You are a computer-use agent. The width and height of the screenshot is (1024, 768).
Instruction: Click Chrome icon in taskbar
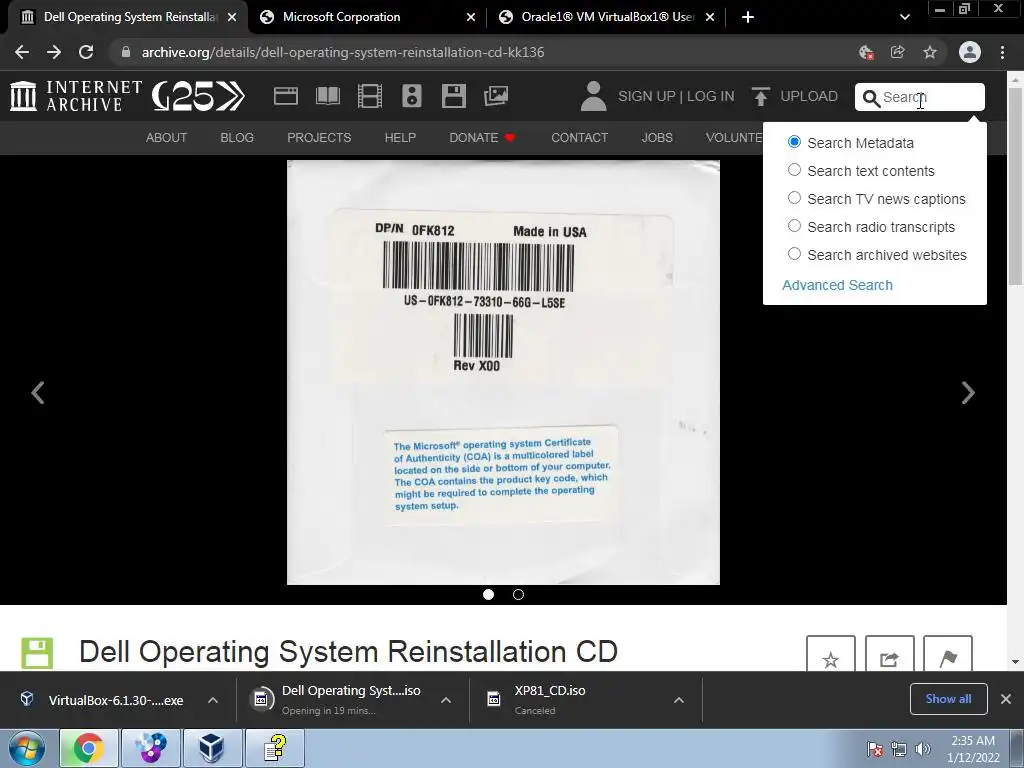[x=89, y=748]
